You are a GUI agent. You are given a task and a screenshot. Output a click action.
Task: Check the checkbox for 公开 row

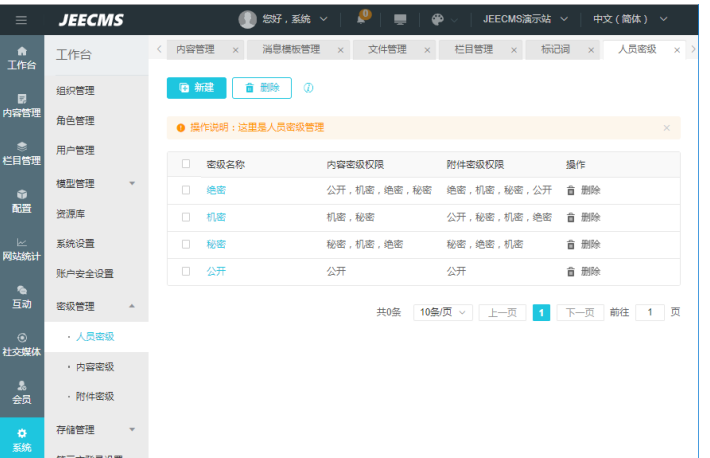point(186,271)
